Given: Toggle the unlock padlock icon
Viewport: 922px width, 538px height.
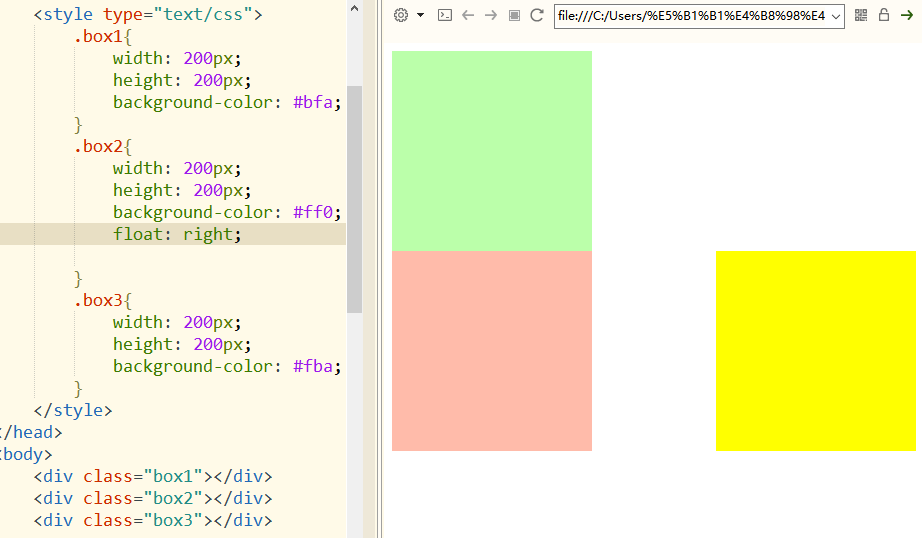Looking at the screenshot, I should coord(884,15).
